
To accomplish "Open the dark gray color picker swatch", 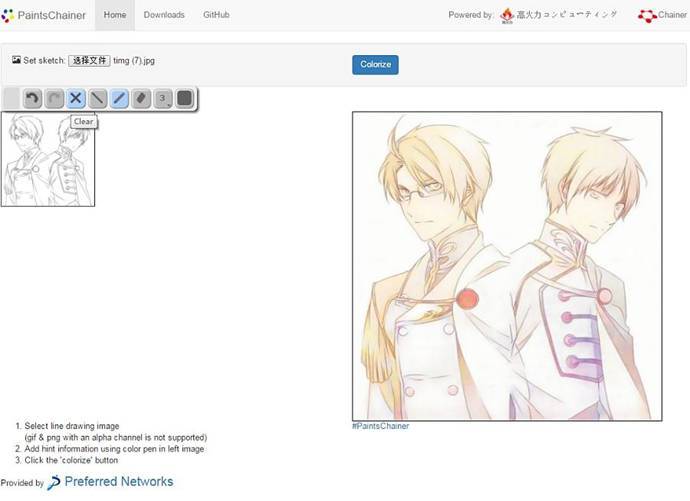I will tap(184, 98).
